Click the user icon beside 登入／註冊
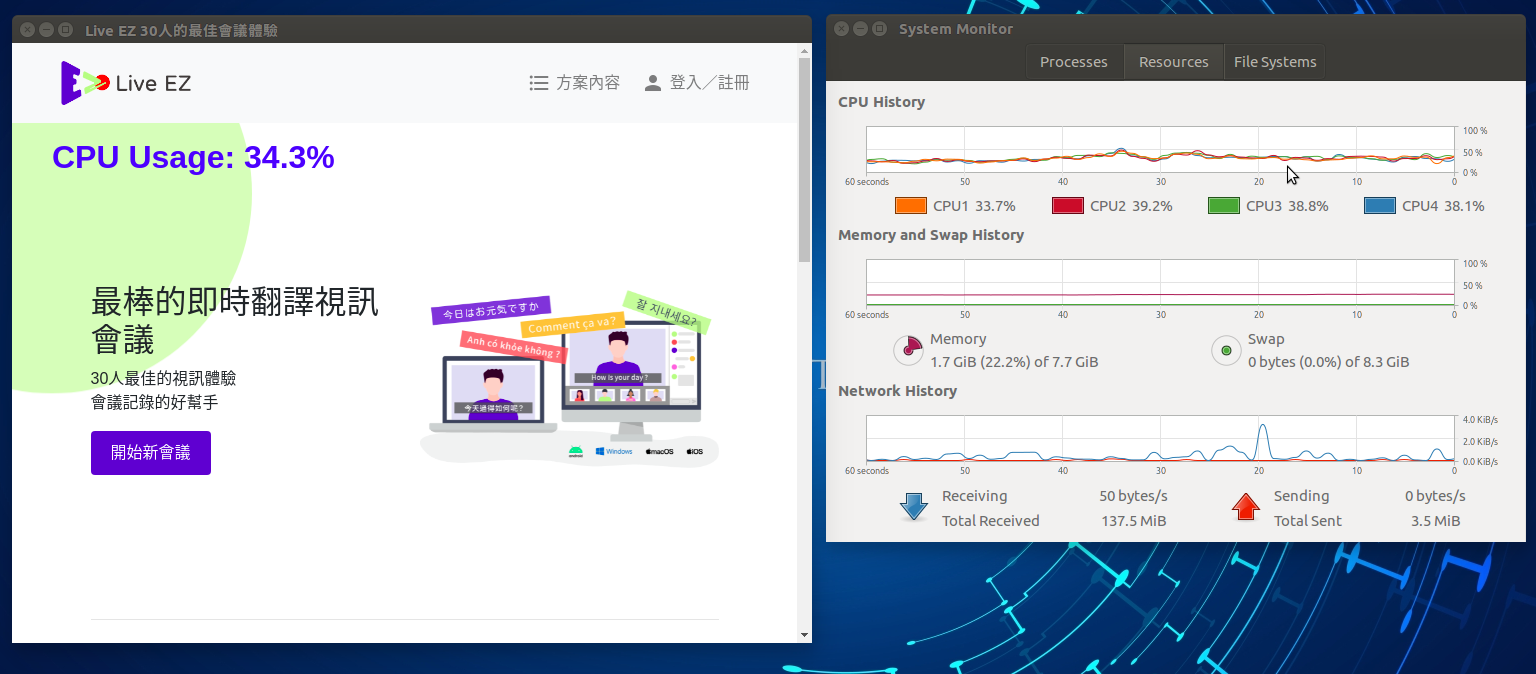The image size is (1536, 674). pyautogui.click(x=653, y=83)
